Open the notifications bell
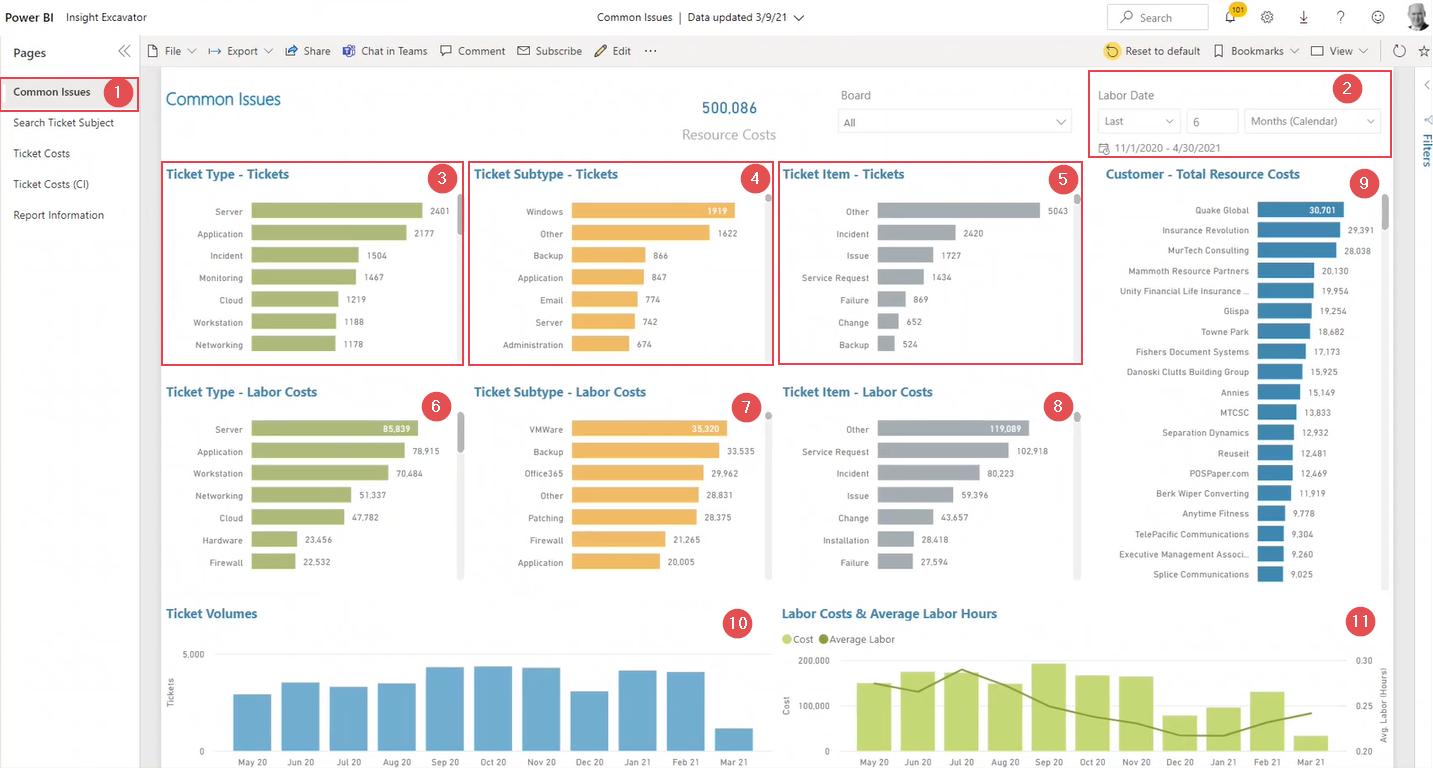Image resolution: width=1433 pixels, height=768 pixels. [1230, 17]
